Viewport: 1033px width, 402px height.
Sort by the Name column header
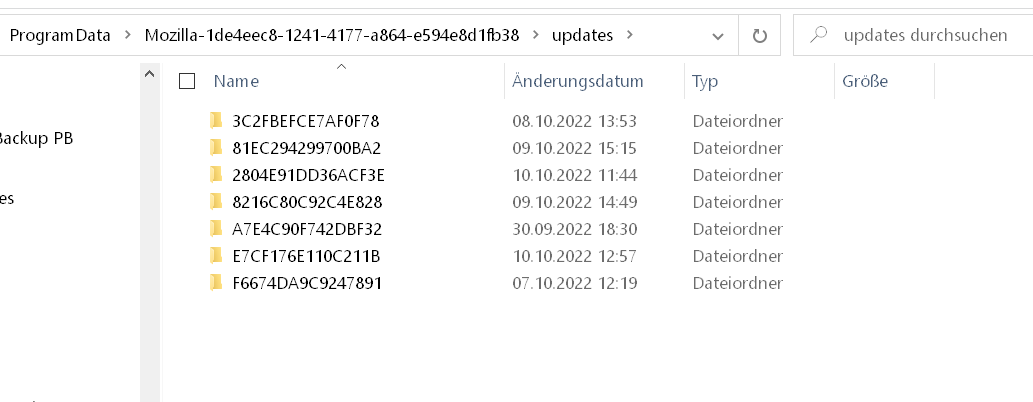pyautogui.click(x=237, y=81)
